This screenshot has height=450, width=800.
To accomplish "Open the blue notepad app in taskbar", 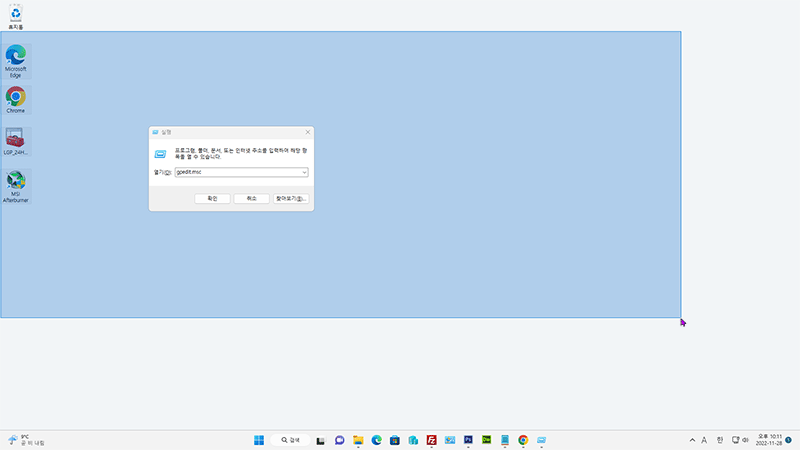I will click(505, 440).
